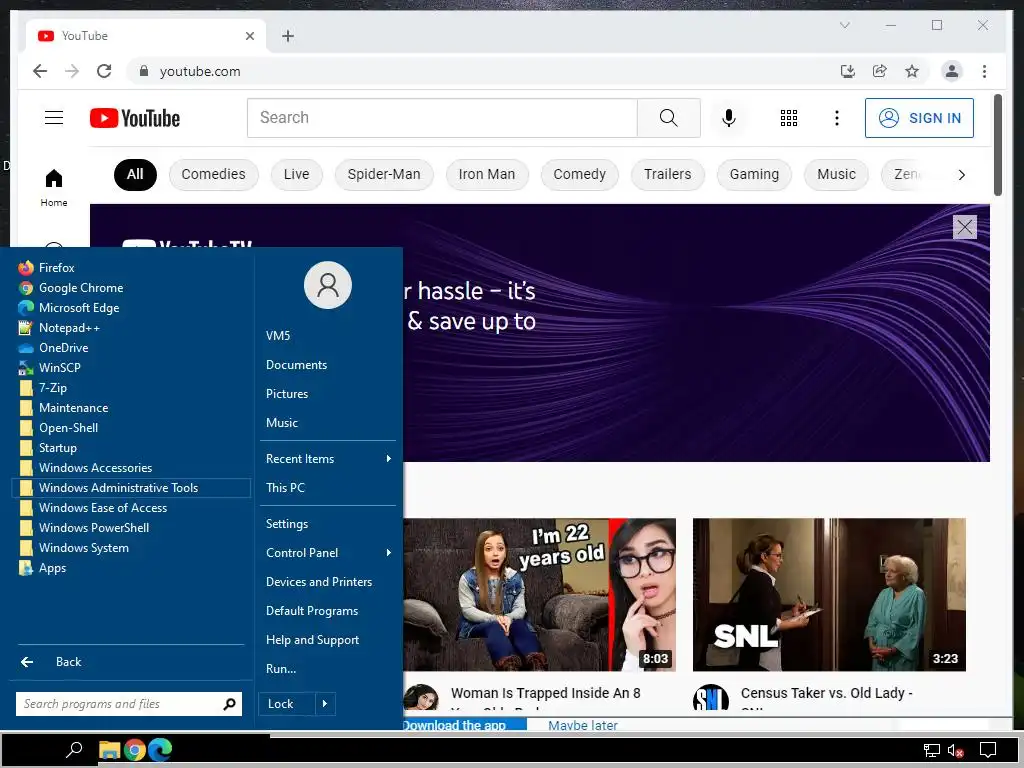
Task: Go back in Chrome navigation
Action: coord(40,71)
